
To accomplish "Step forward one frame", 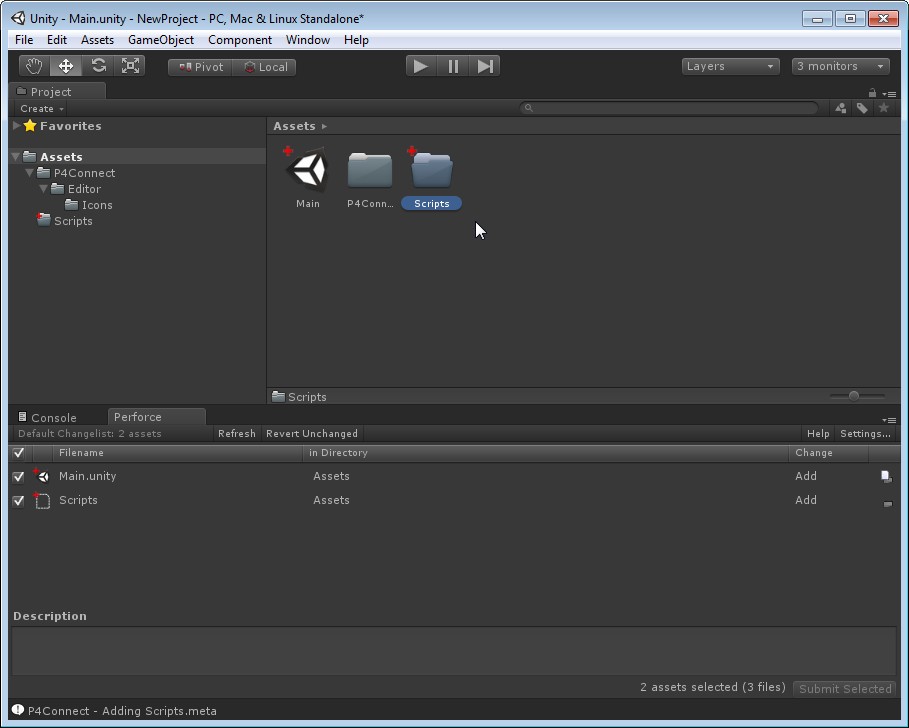I will click(485, 66).
